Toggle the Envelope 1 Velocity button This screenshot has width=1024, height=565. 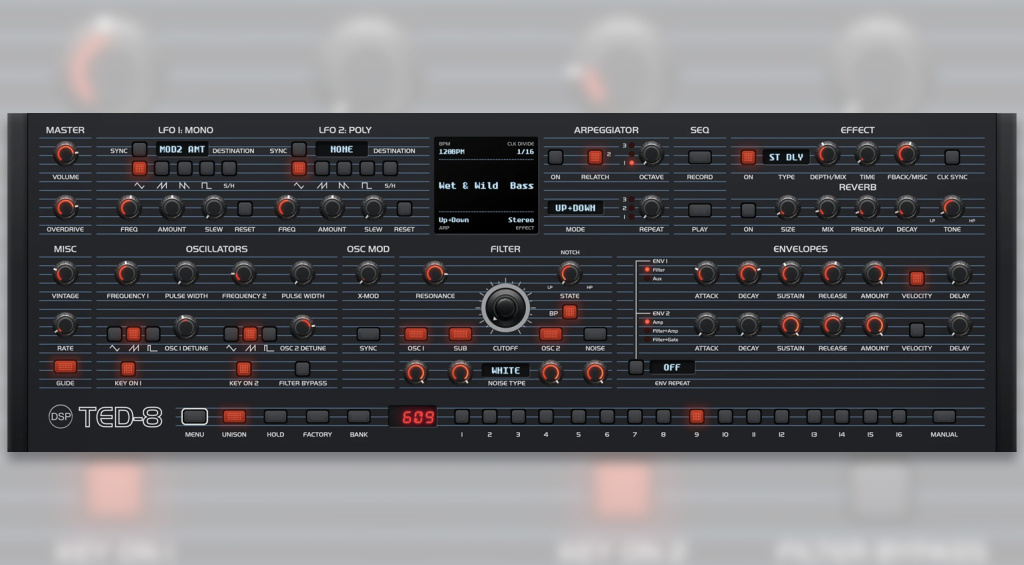(917, 278)
